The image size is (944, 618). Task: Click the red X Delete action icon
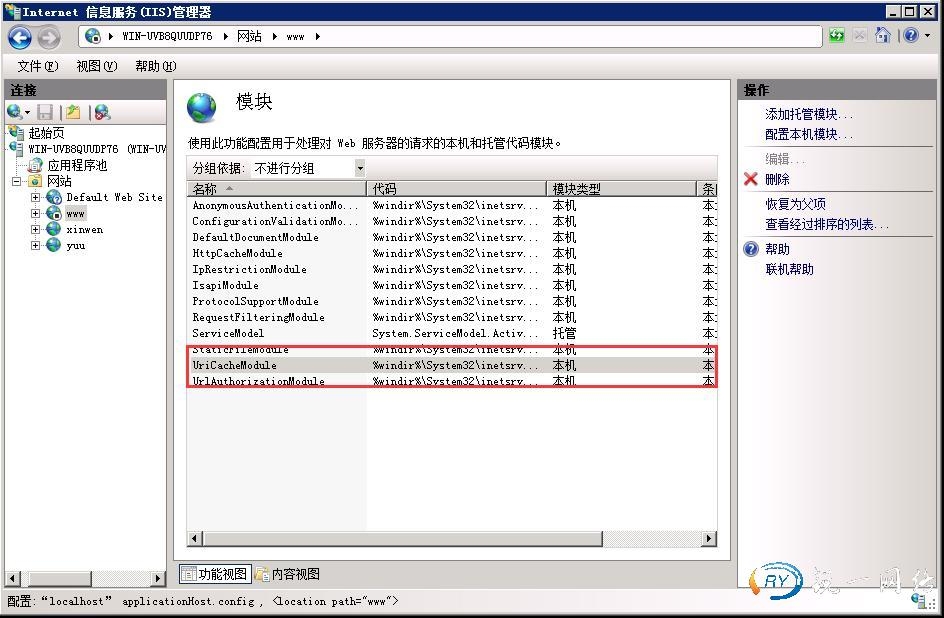(751, 179)
